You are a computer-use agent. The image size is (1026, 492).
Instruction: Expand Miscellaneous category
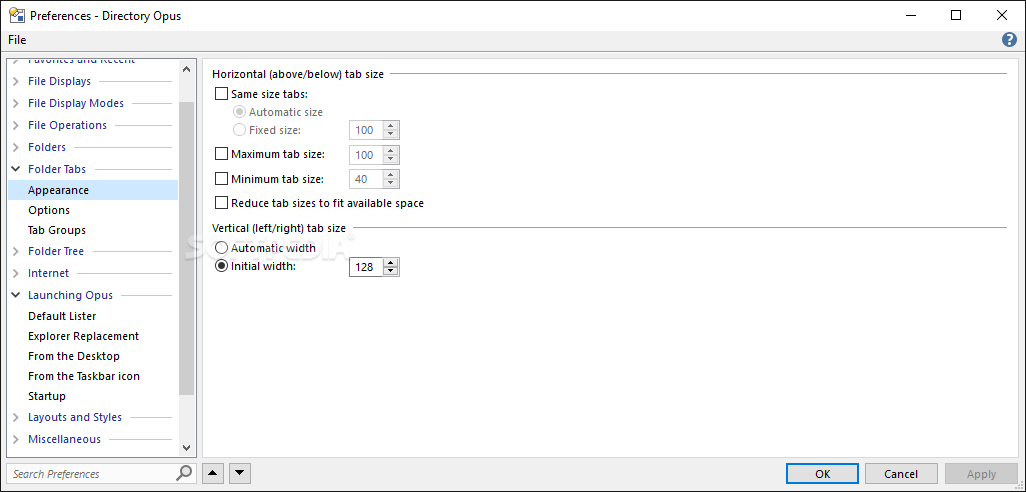point(16,440)
